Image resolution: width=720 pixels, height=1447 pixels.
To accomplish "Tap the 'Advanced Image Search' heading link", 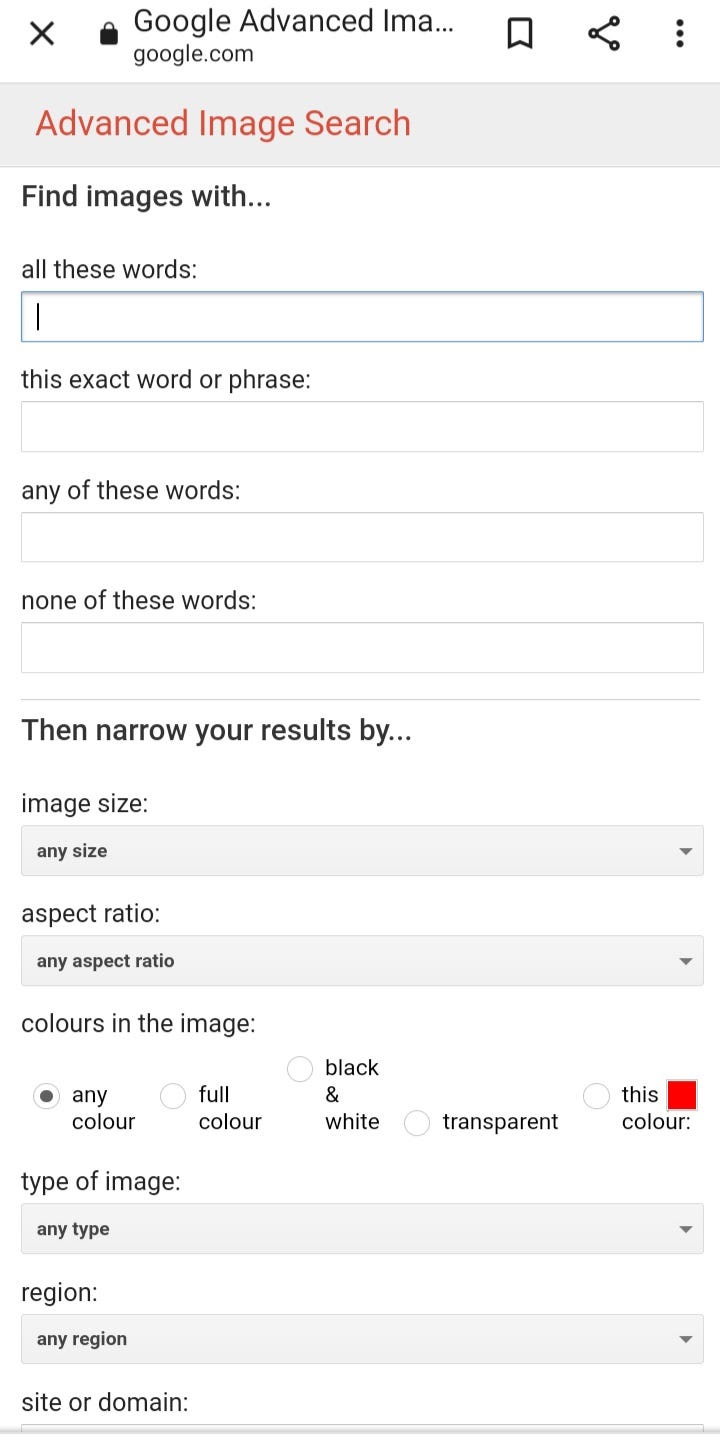I will (x=223, y=123).
